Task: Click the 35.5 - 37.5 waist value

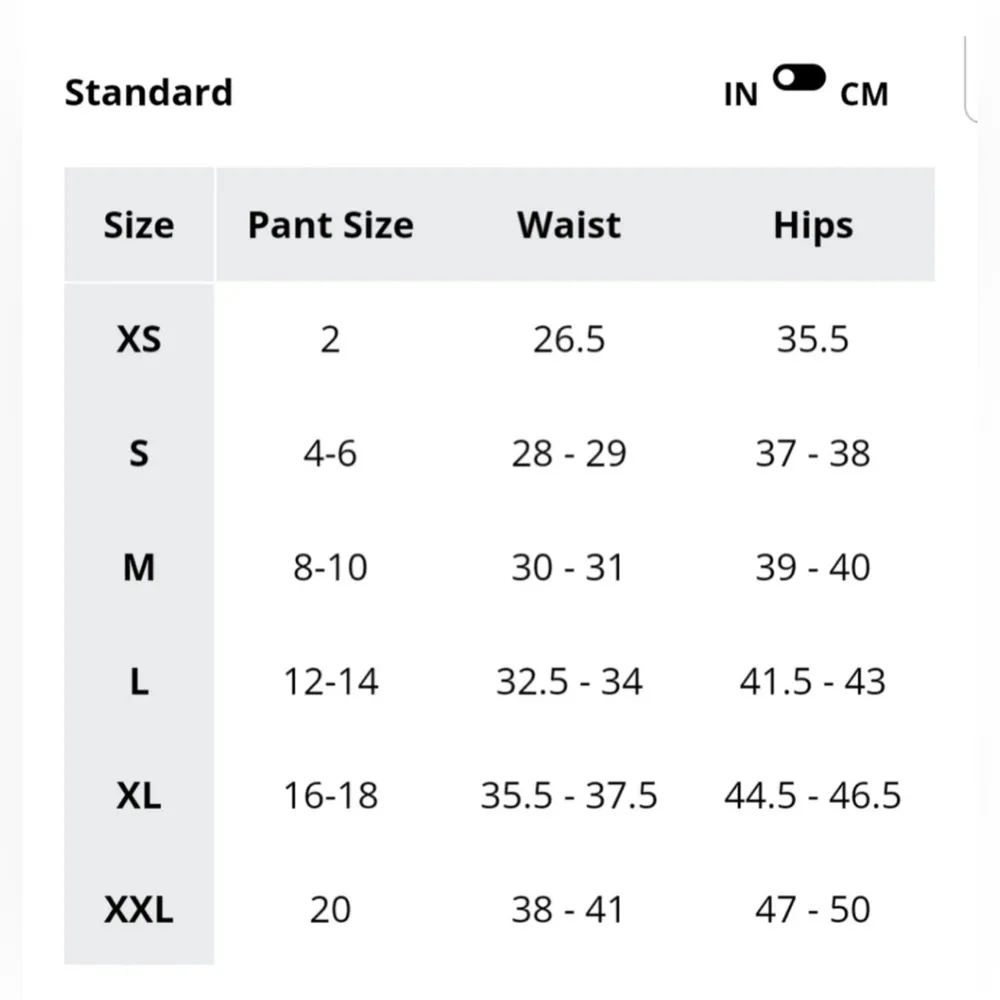Action: (x=569, y=796)
